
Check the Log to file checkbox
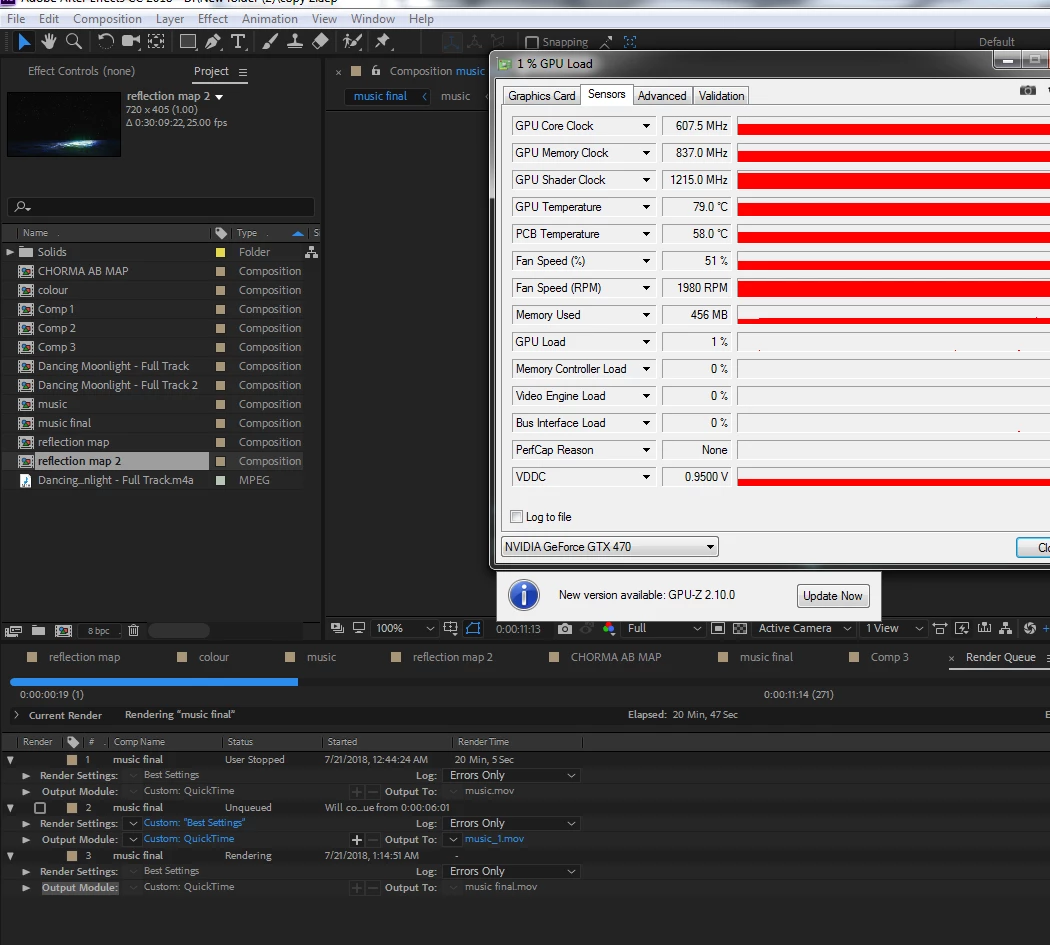click(516, 516)
